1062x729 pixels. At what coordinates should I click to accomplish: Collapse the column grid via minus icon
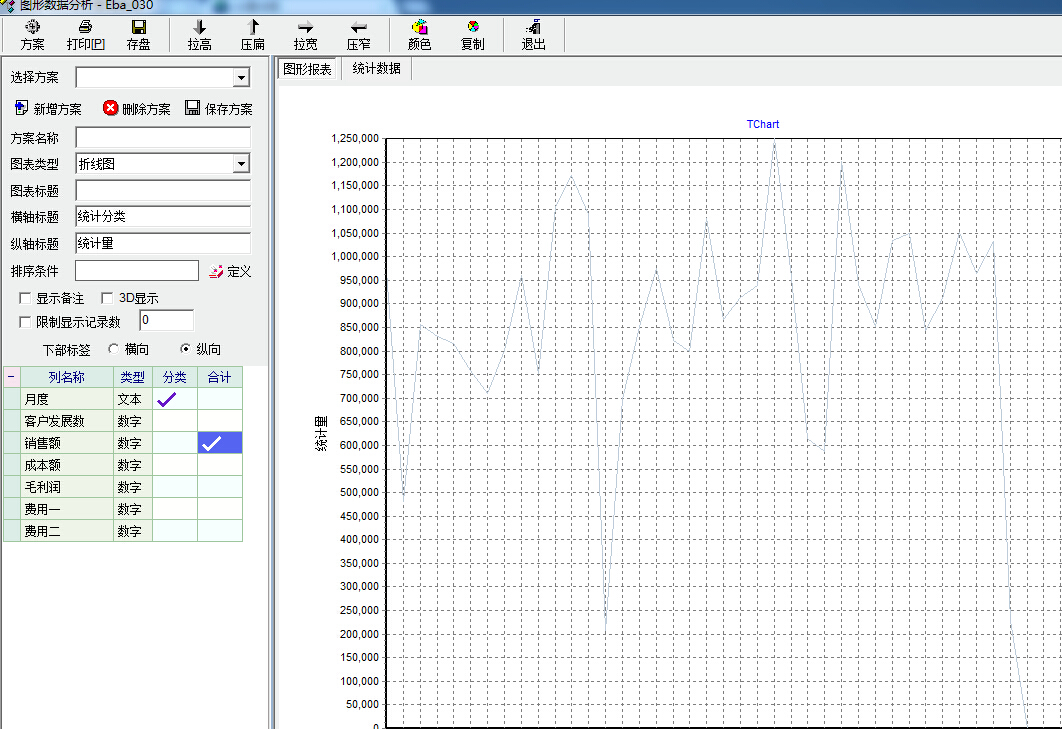pos(11,377)
